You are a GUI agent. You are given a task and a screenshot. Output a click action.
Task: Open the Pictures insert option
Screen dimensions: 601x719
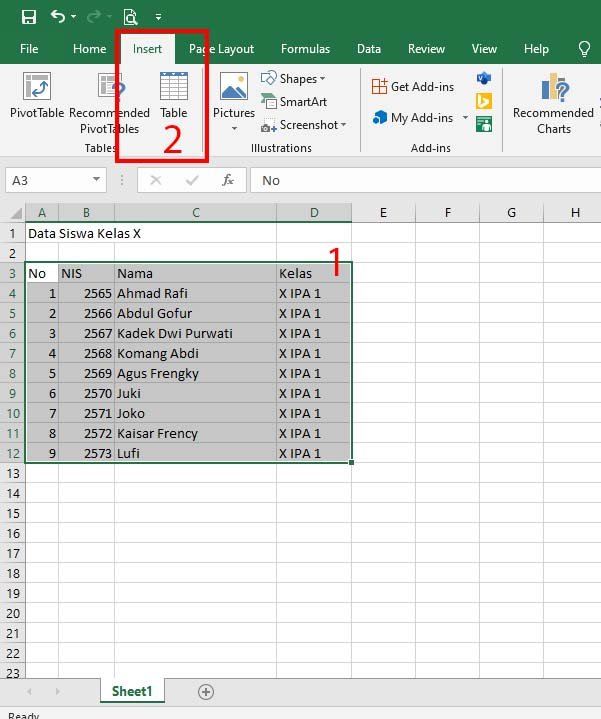coord(234,102)
